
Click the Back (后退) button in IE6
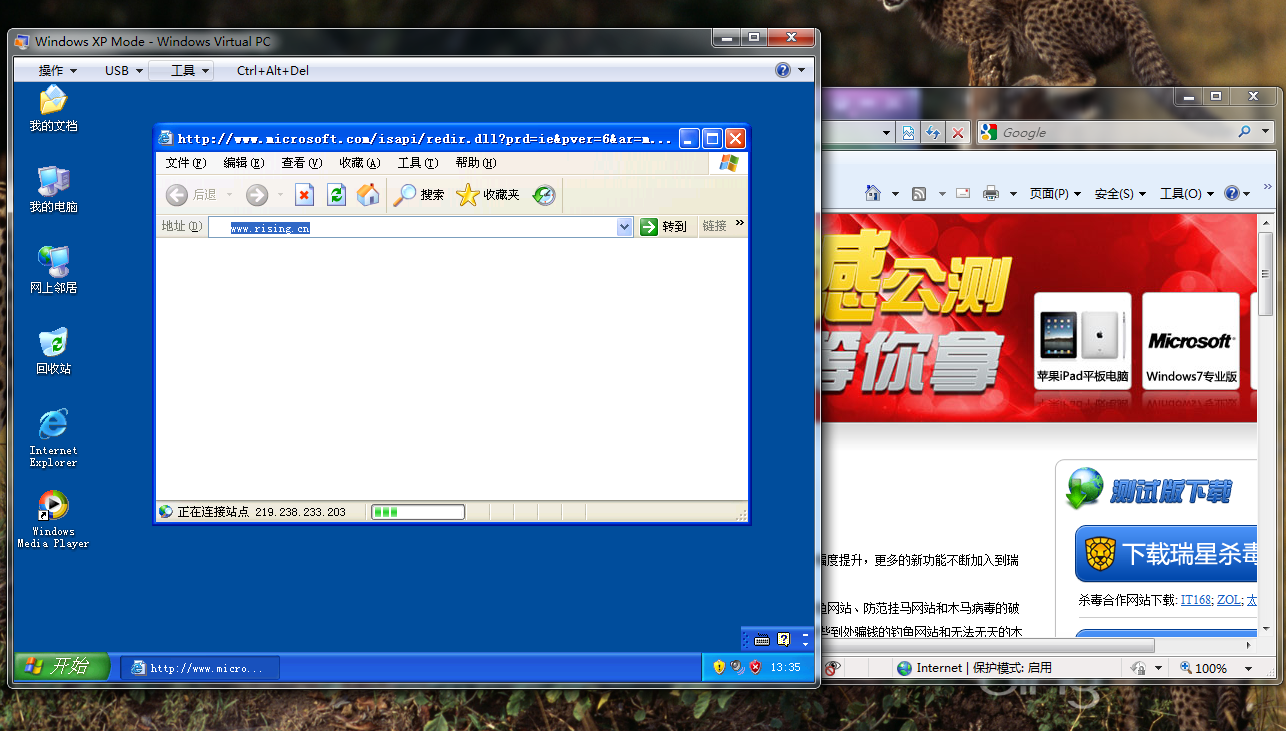coord(191,195)
